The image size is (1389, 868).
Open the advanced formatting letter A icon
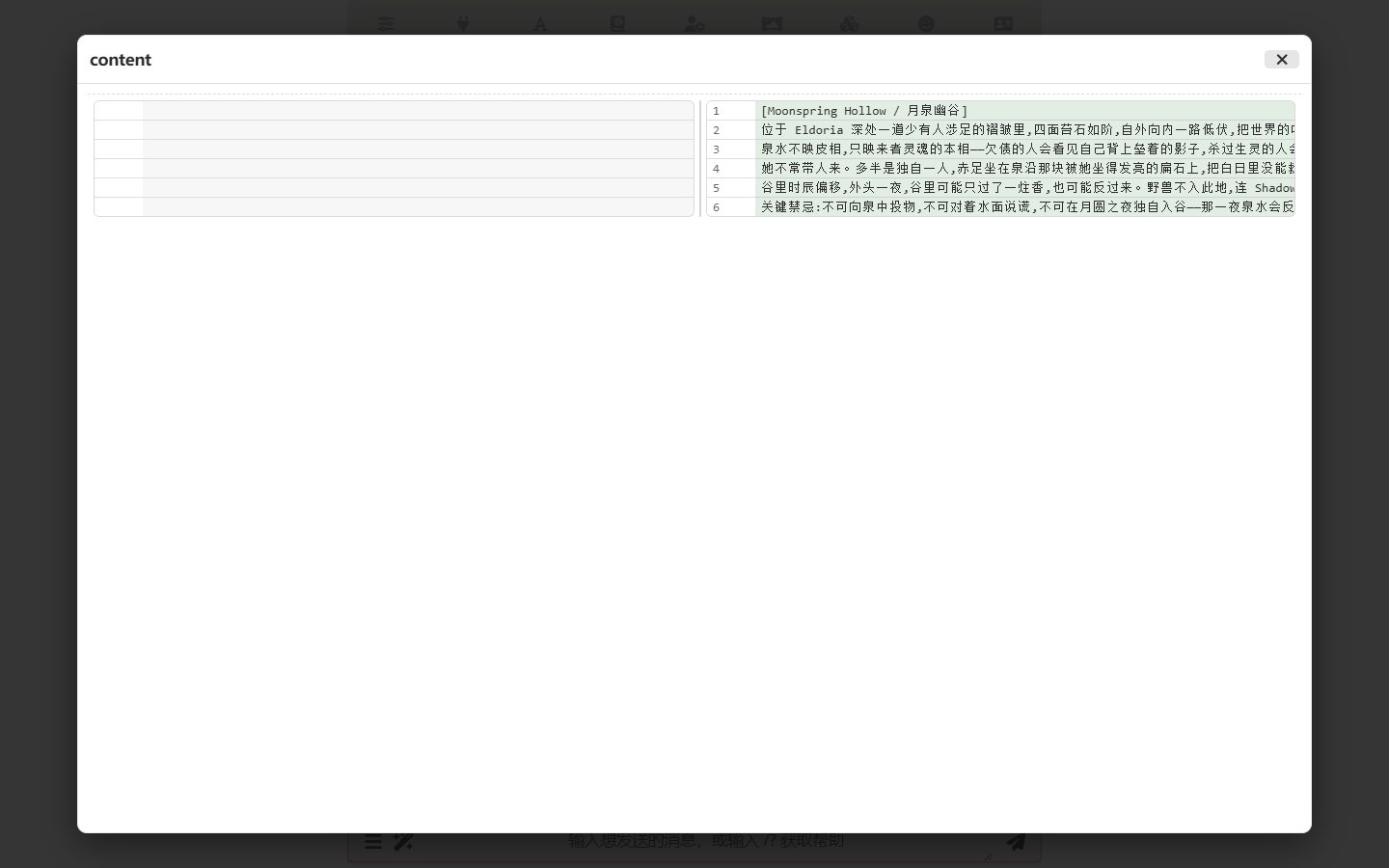click(x=540, y=24)
